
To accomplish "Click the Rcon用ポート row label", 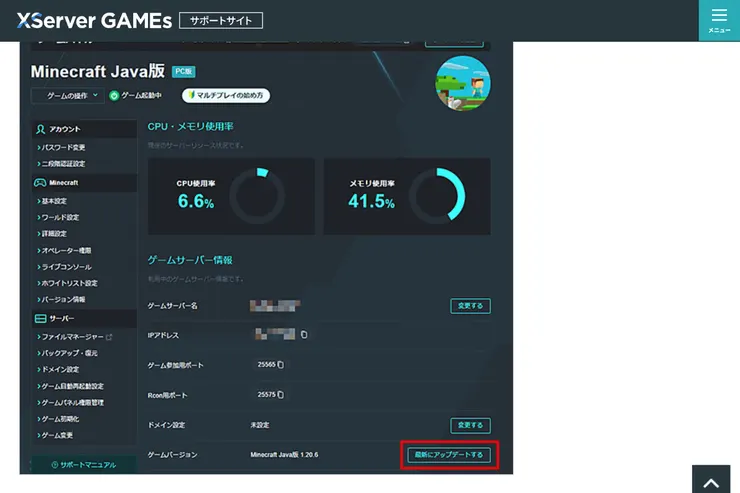I will point(167,396).
